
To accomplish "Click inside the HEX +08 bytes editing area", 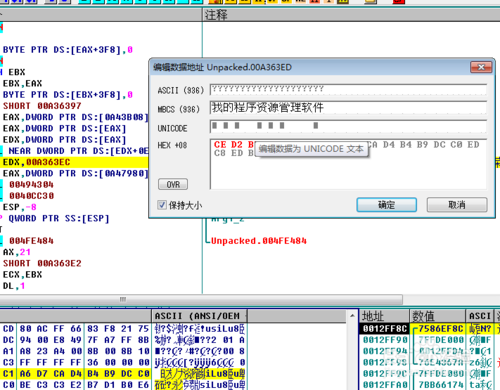I will 348,164.
